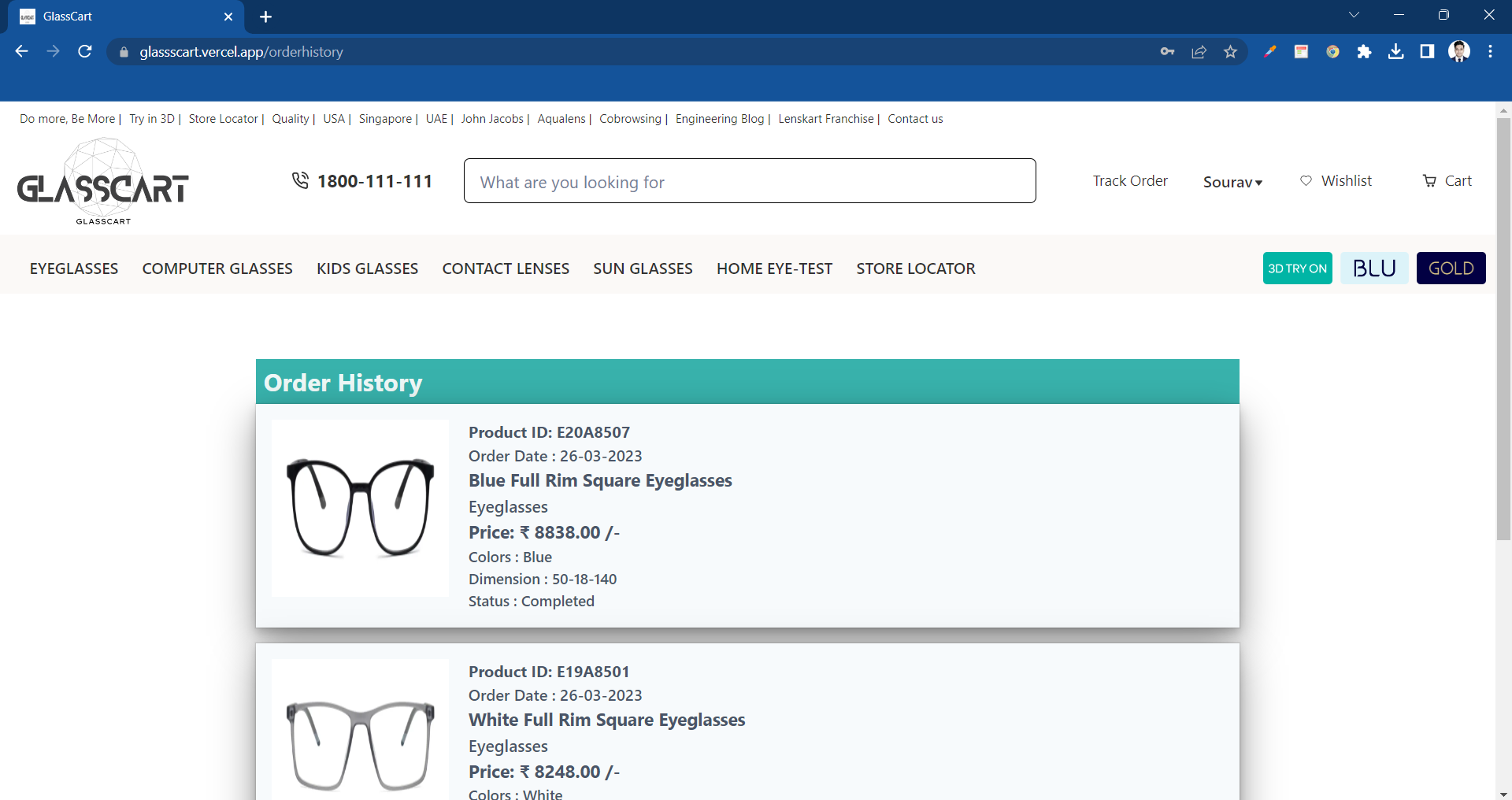Click the White Full Rim eyeglasses thumbnail
This screenshot has height=800, width=1512.
click(x=360, y=729)
